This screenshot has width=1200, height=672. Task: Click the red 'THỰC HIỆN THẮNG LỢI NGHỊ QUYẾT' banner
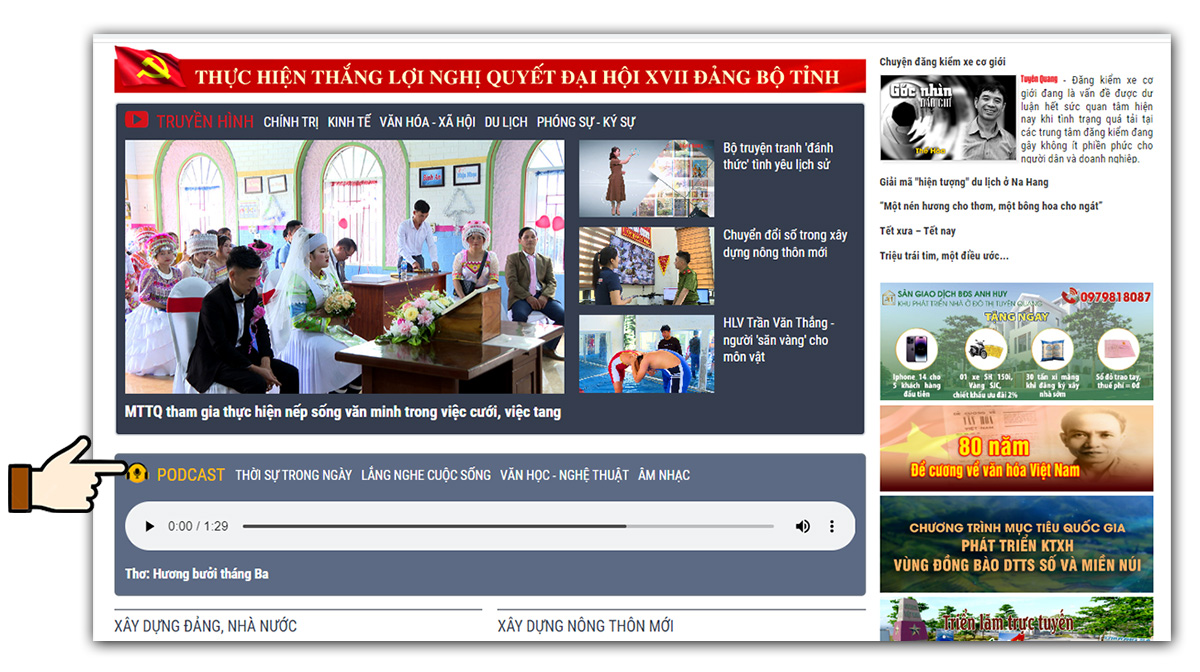click(490, 76)
